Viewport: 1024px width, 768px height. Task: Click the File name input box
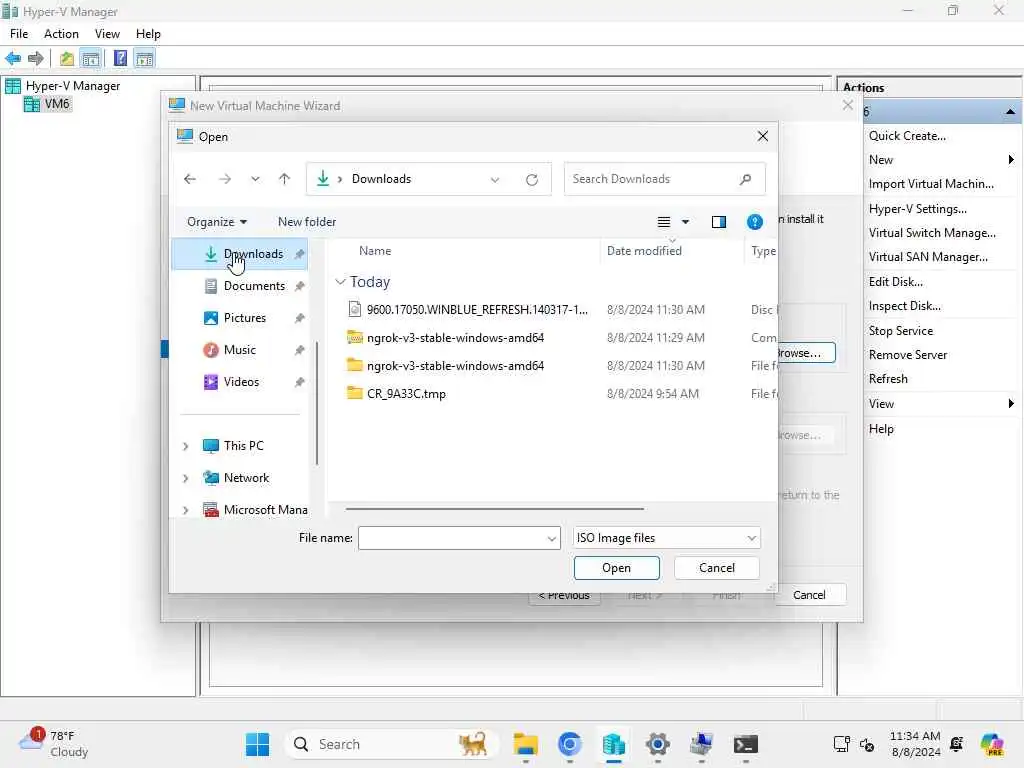(452, 538)
